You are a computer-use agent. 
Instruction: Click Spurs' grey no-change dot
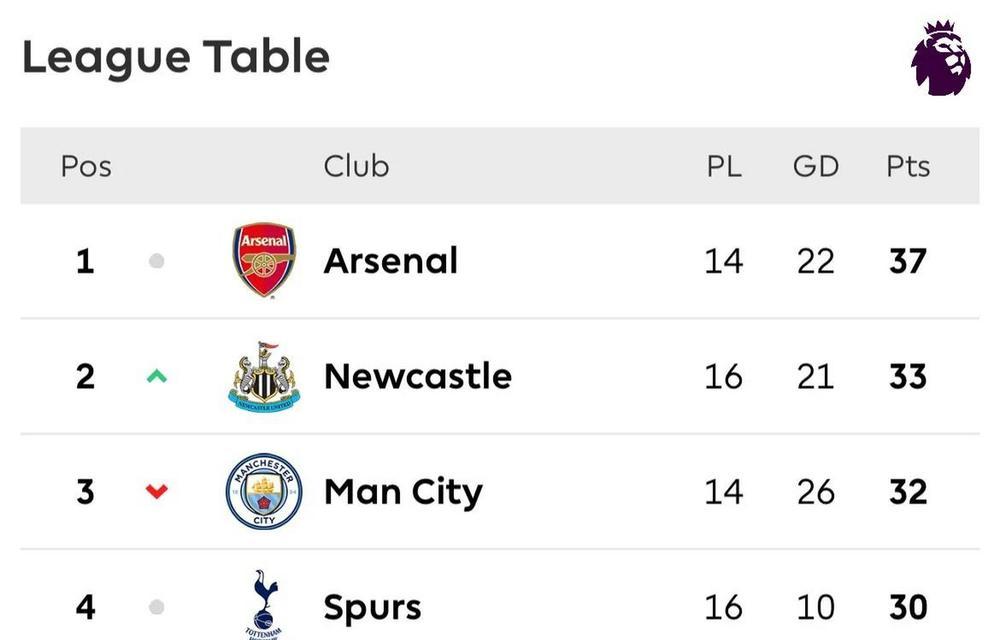tap(156, 607)
